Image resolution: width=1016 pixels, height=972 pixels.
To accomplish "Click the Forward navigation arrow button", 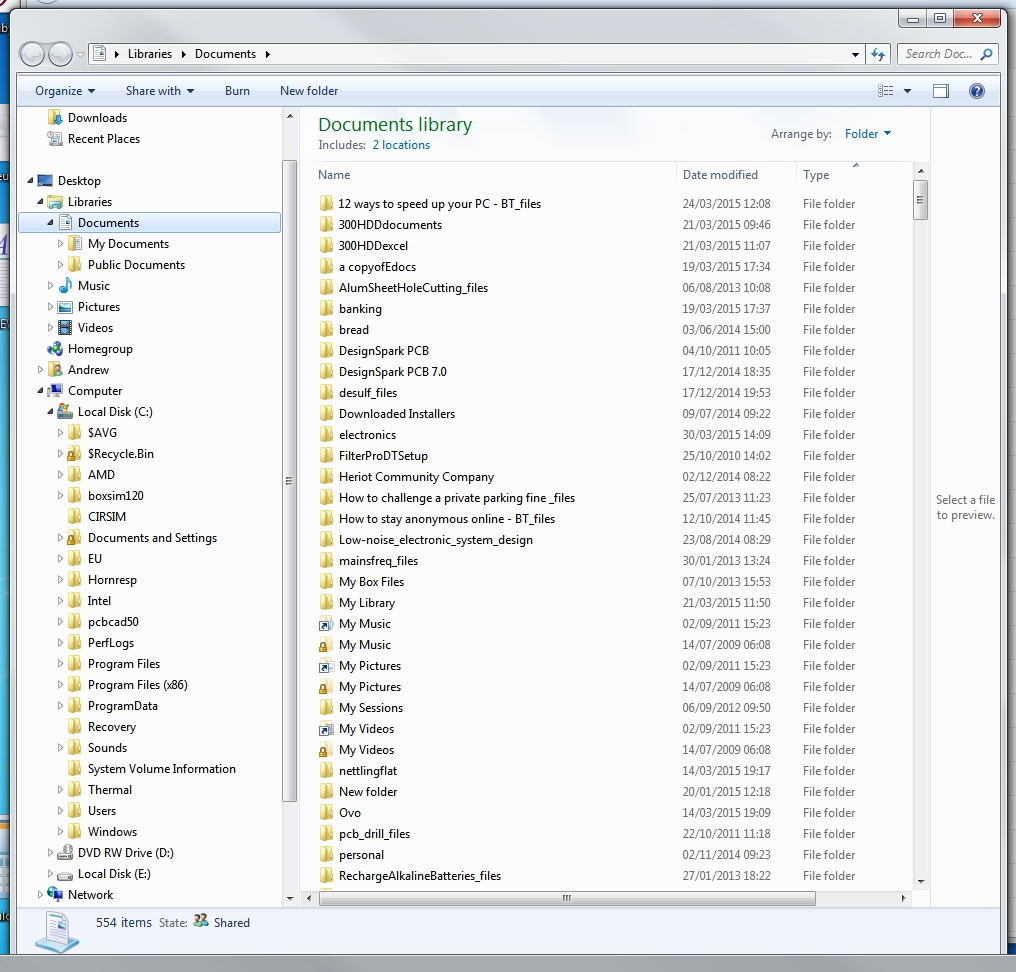I will coord(61,54).
